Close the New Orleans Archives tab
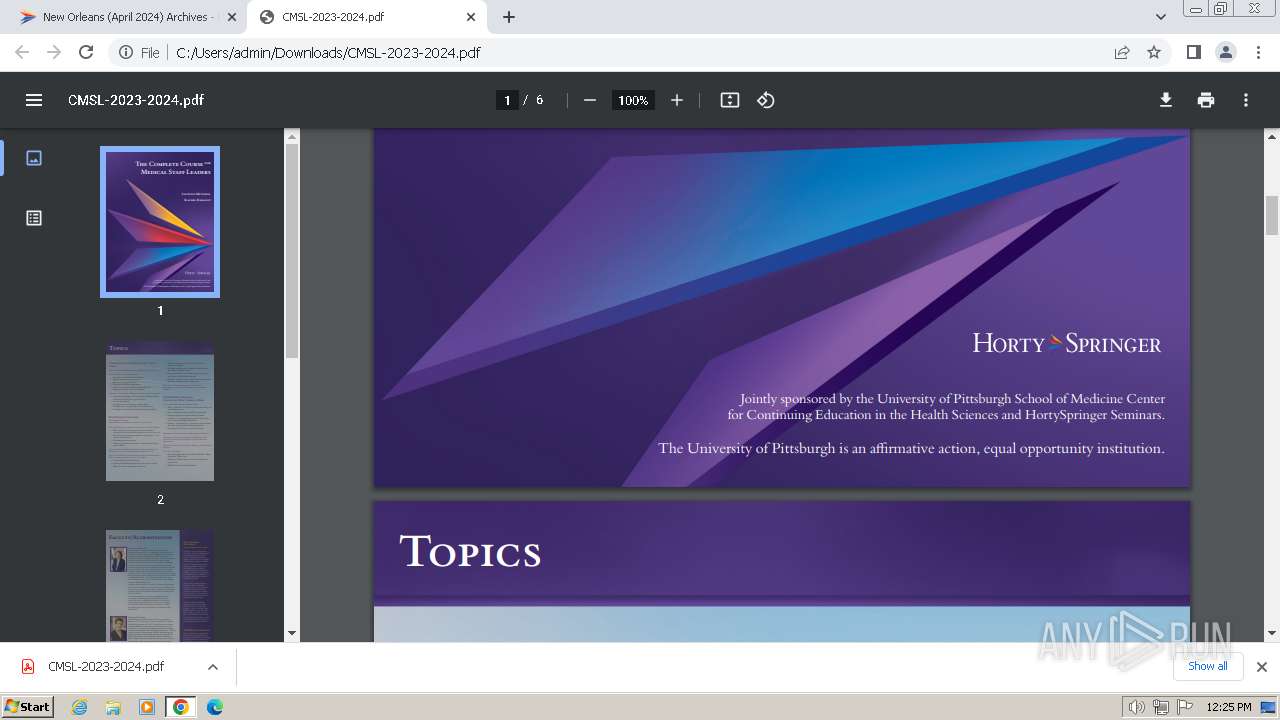The image size is (1280, 720). [232, 17]
